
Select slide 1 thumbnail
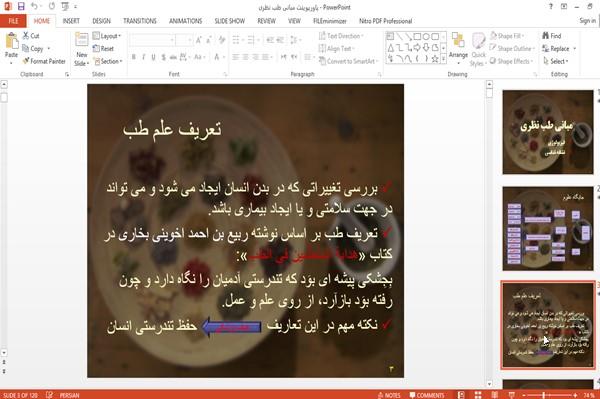[x=548, y=132]
